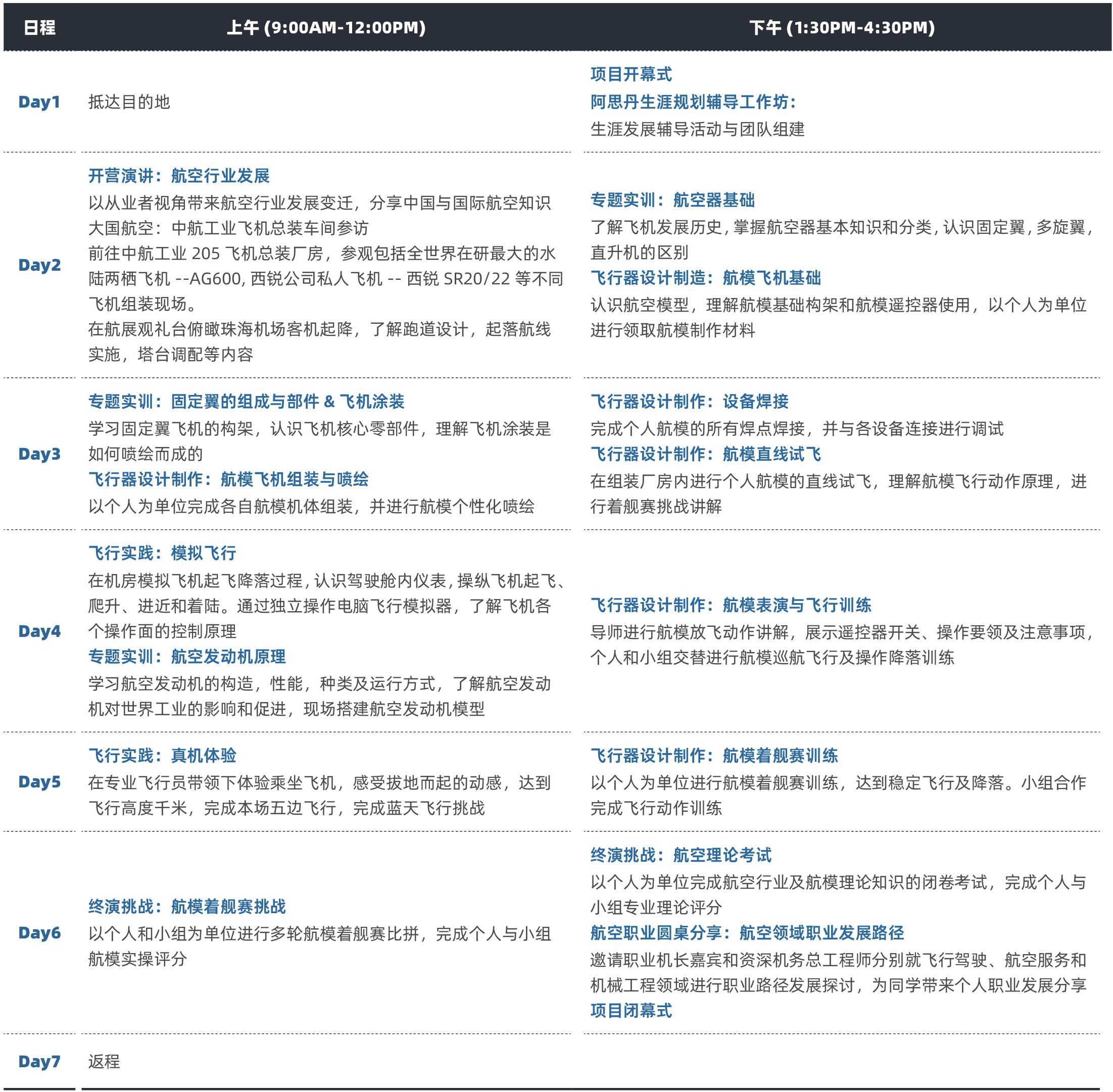The height and width of the screenshot is (1092, 1113).
Task: Click 飞行实践：真机体验 heading
Action: pos(162,755)
